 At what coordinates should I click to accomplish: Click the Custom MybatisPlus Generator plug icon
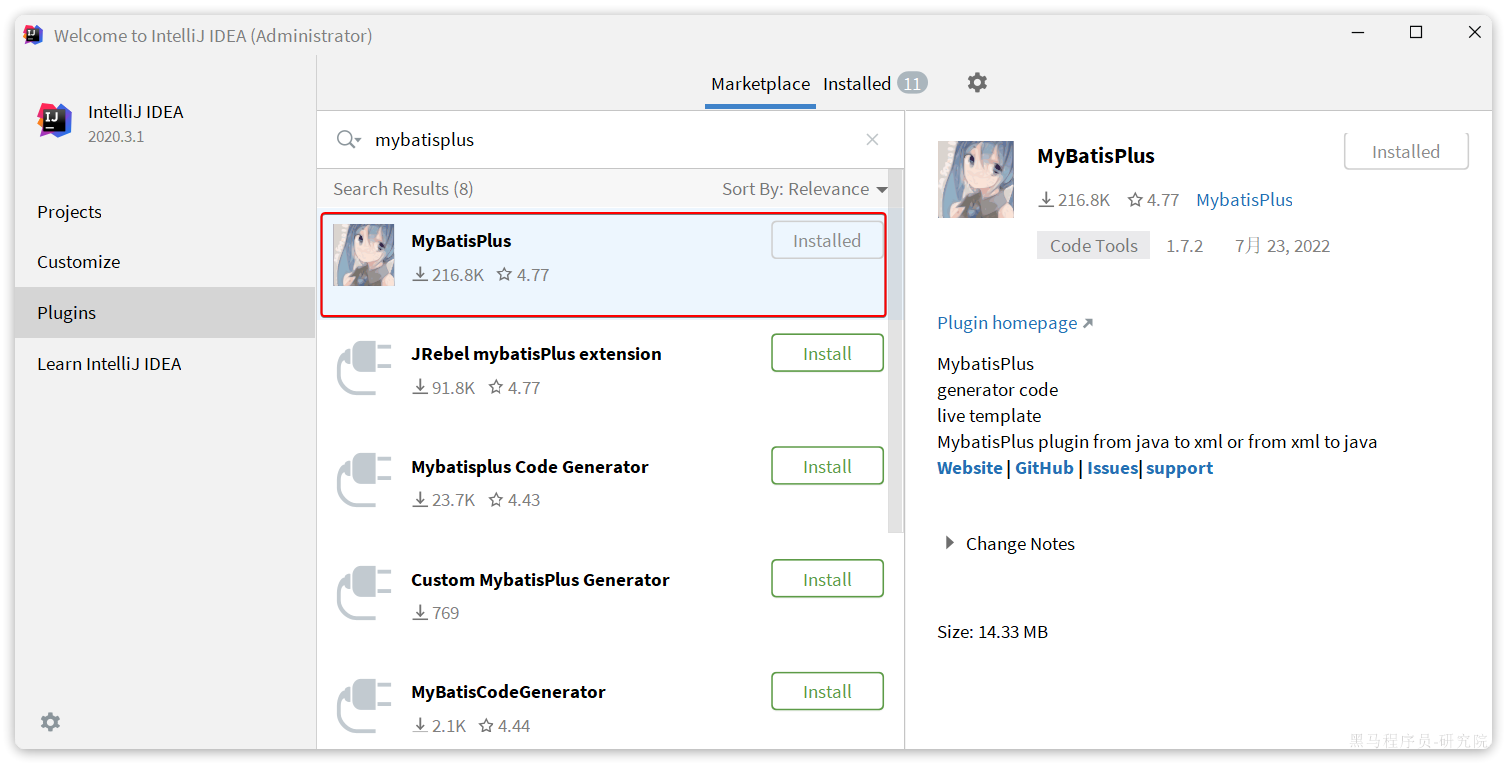[364, 594]
